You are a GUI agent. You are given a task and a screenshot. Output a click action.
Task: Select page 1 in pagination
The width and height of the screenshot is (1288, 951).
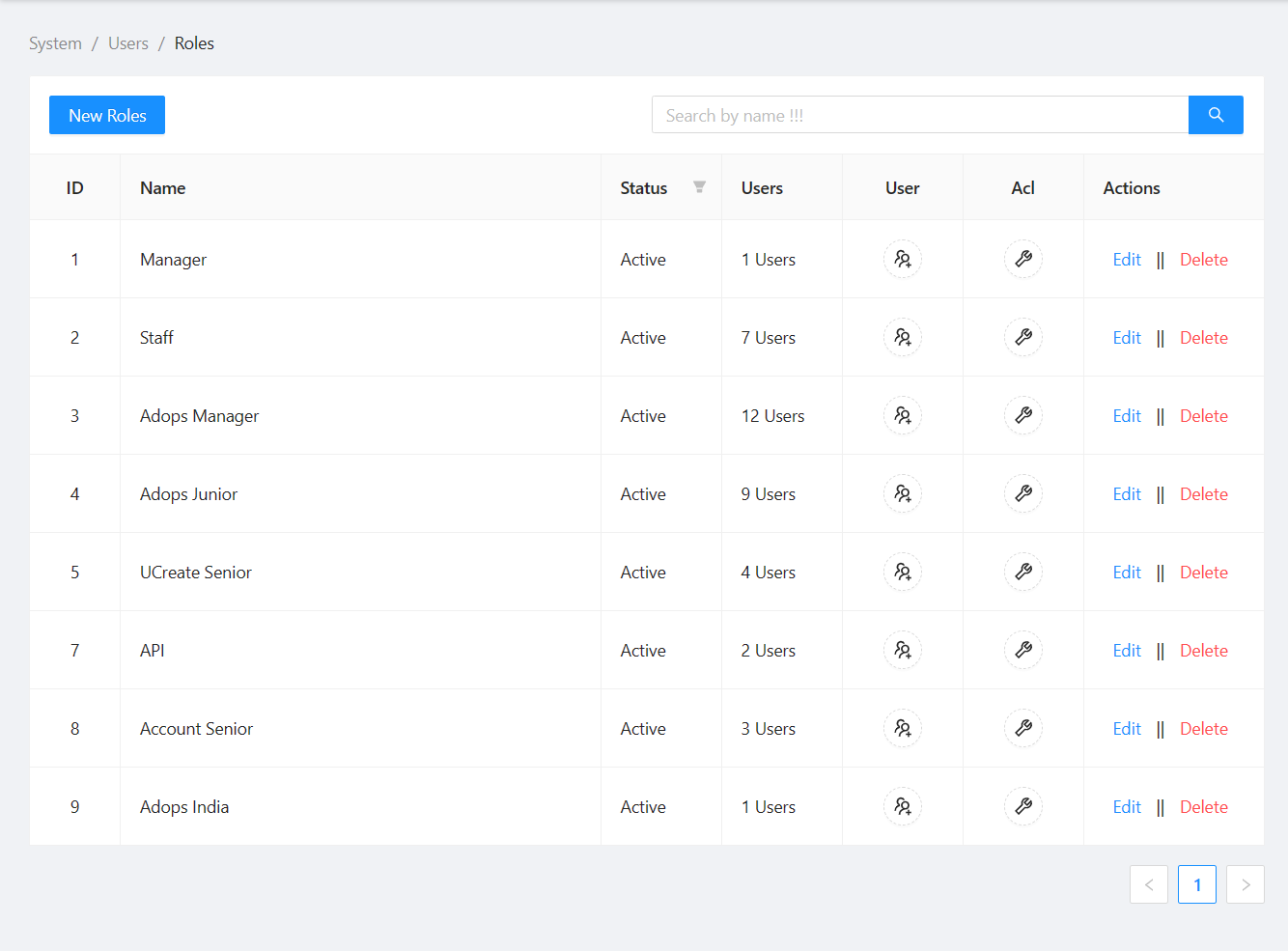1197,884
